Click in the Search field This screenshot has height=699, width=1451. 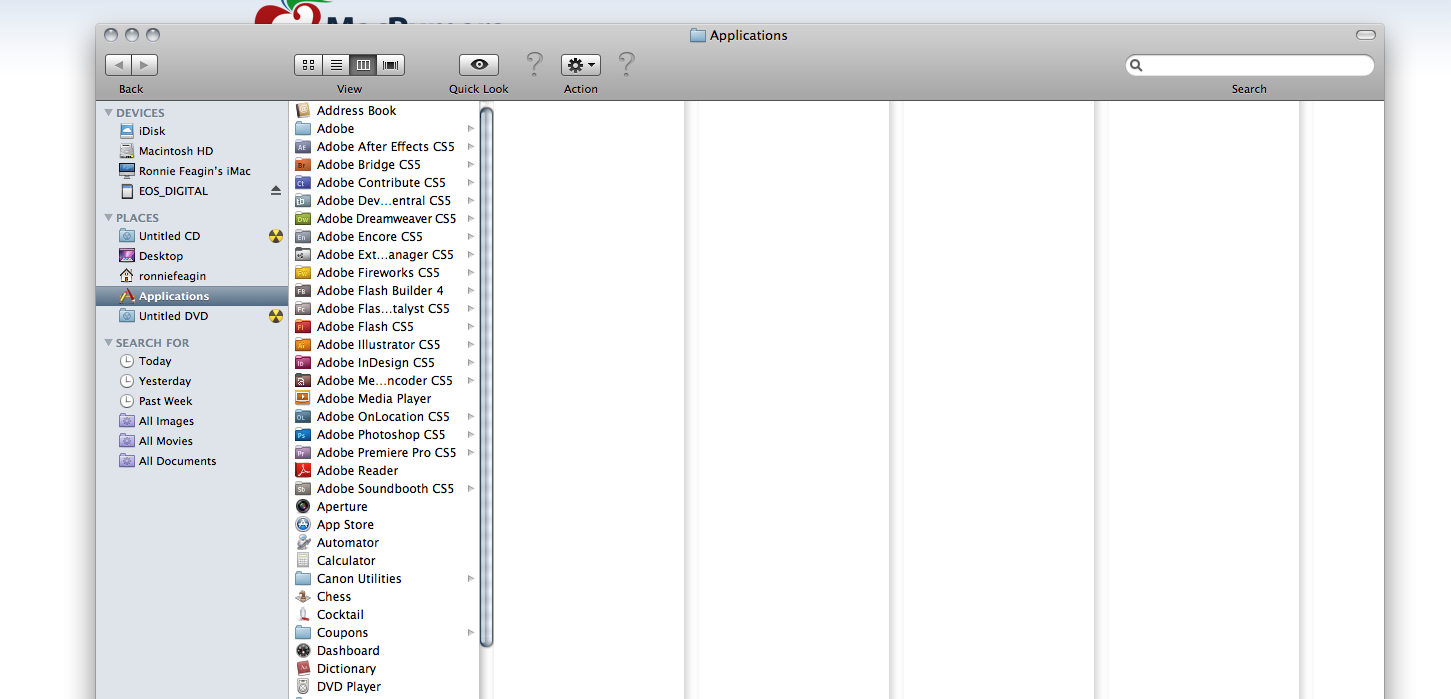click(1250, 65)
